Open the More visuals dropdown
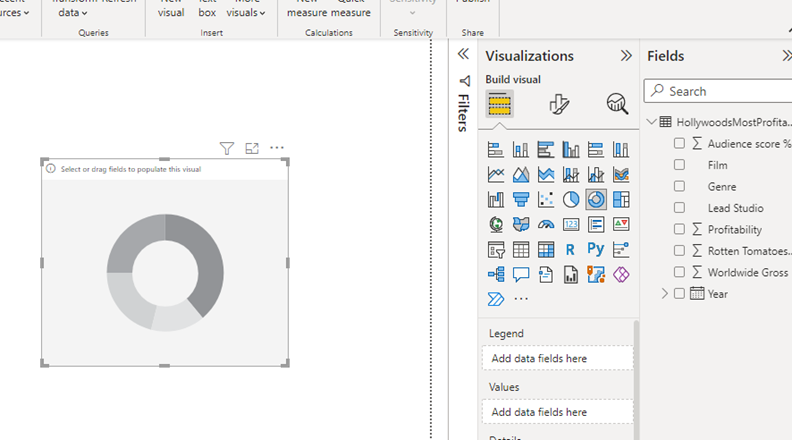792x440 pixels. click(245, 13)
